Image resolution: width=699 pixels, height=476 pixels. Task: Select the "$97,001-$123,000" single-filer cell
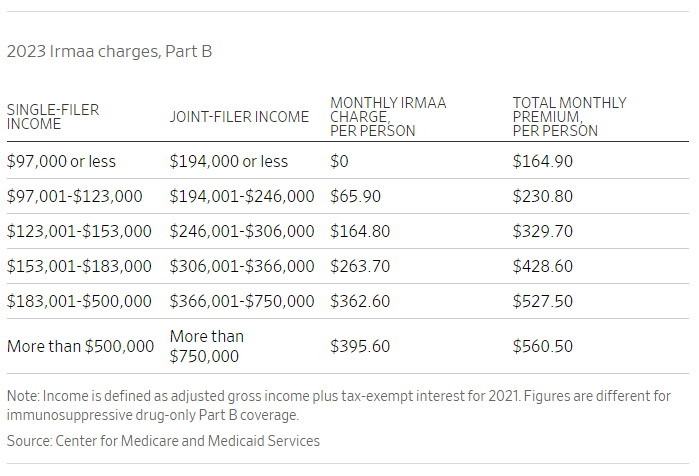point(75,196)
